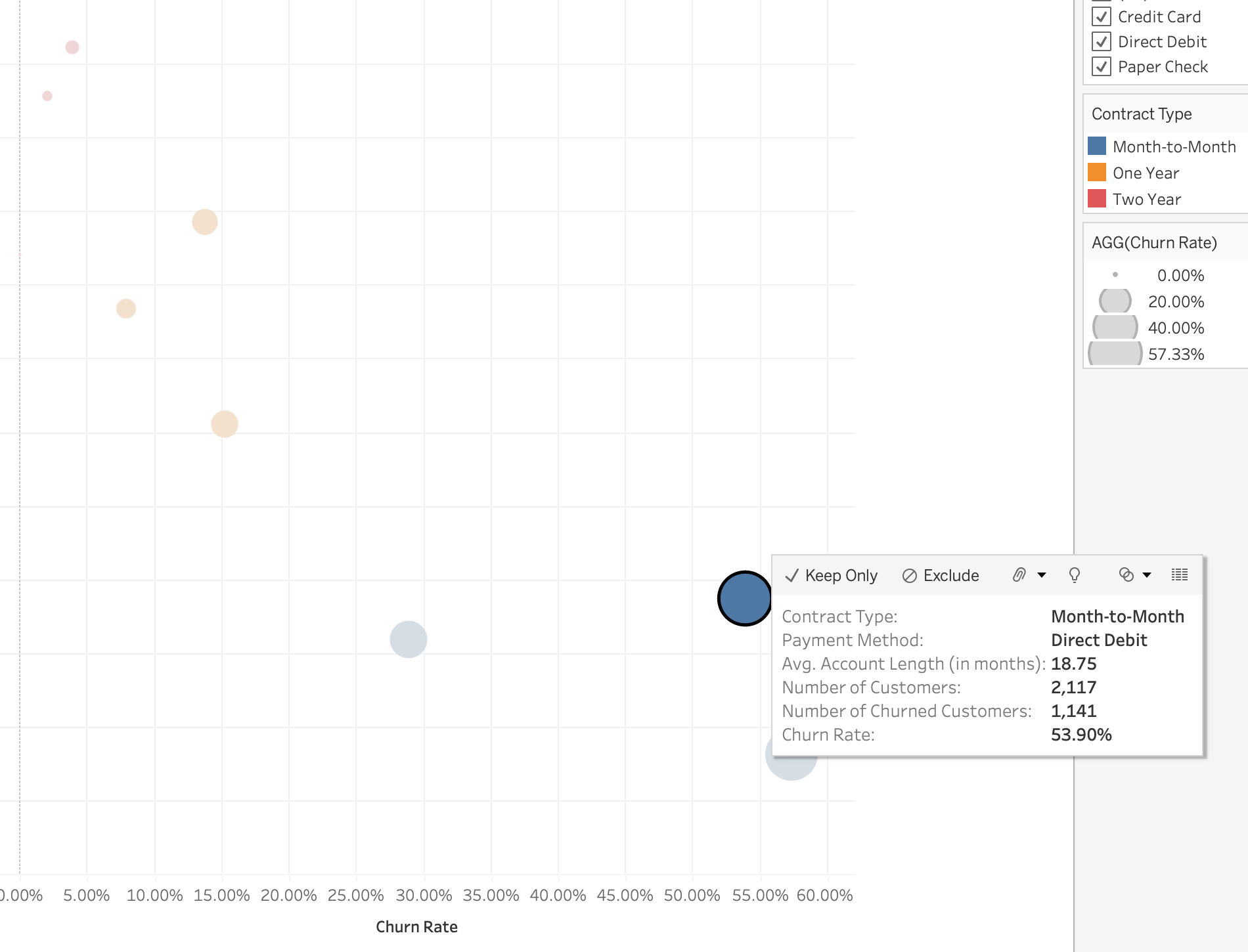Viewport: 1248px width, 952px height.
Task: Click the Exclude button label
Action: coord(951,576)
